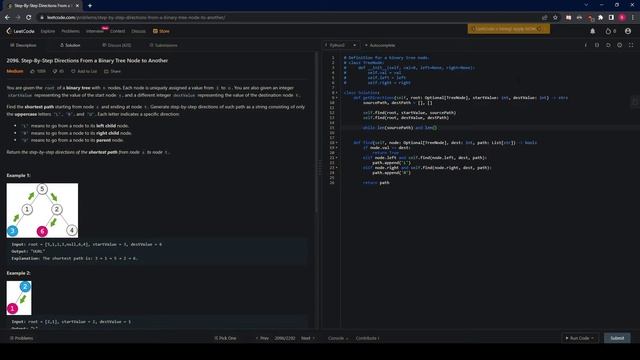Click the Example 1 tree image
Screen dimensions: 640x360
[42, 210]
